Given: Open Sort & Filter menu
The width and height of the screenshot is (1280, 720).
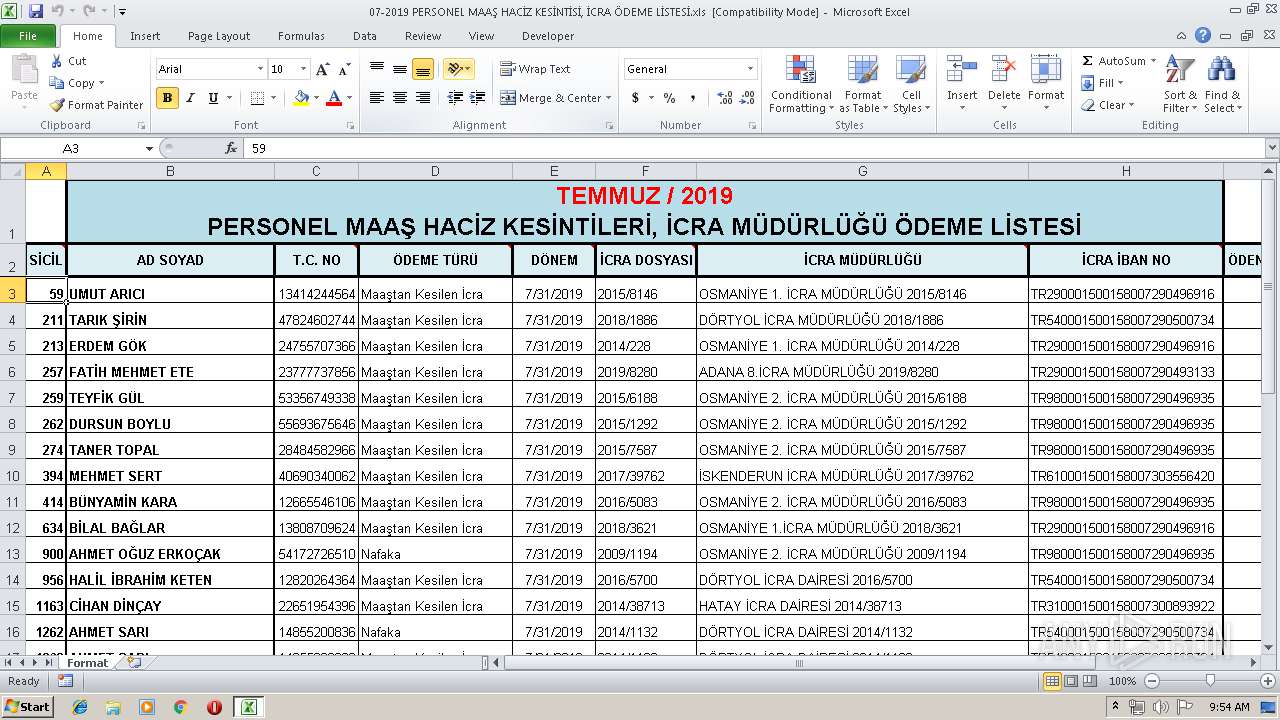Looking at the screenshot, I should (x=1180, y=84).
